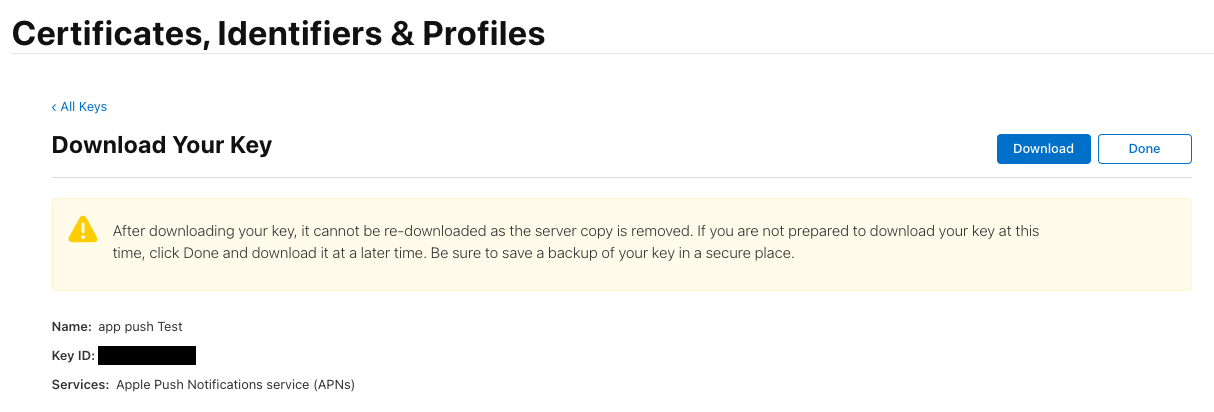Click the back chevron before All Keys
1214x412 pixels.
pyautogui.click(x=54, y=107)
